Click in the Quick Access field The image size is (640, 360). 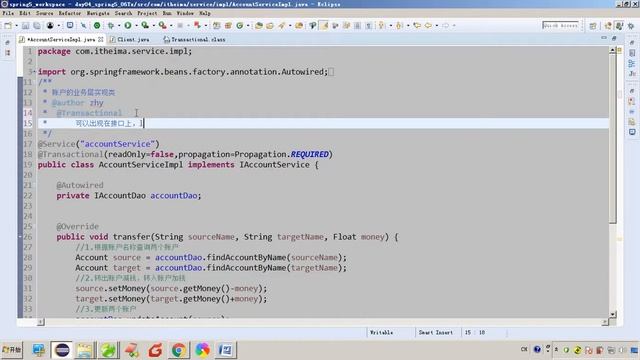tap(560, 25)
